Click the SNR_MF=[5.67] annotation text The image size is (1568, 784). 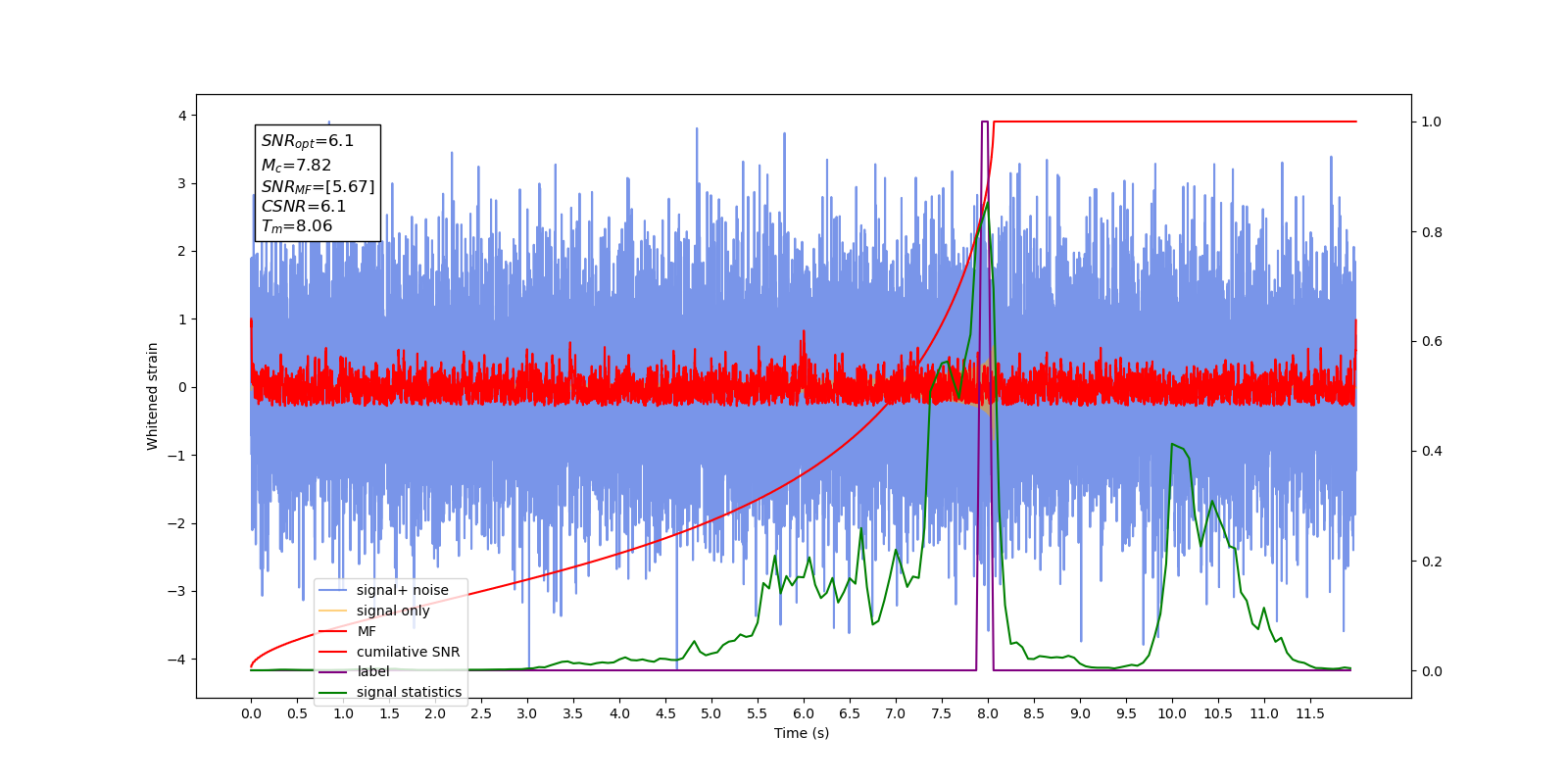tap(318, 186)
